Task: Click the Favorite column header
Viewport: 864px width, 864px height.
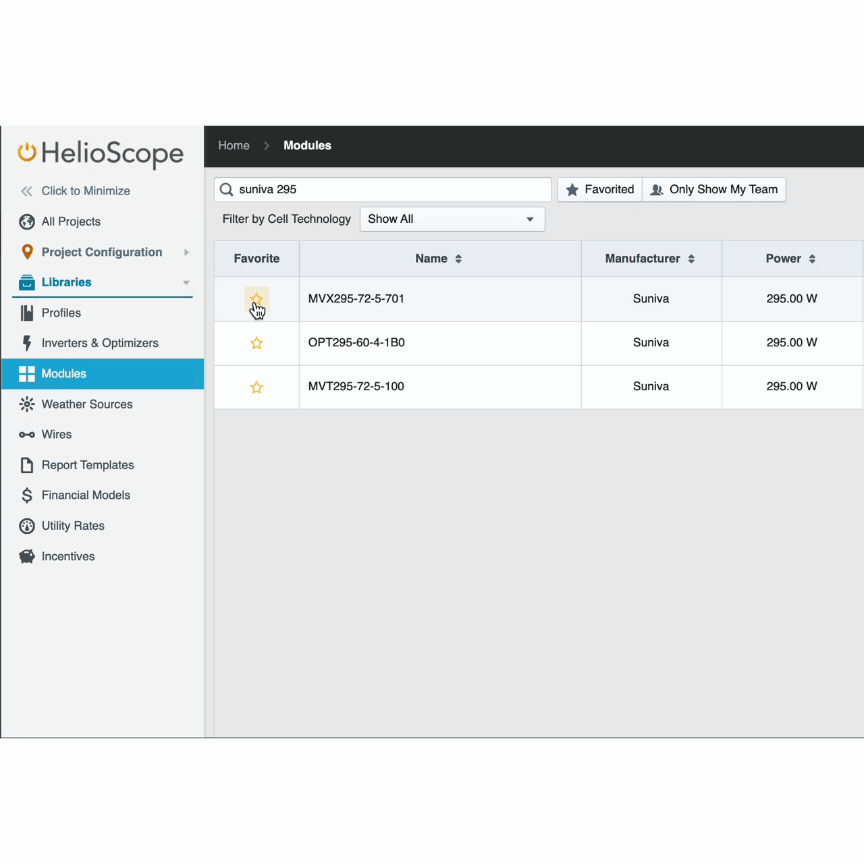Action: [257, 258]
